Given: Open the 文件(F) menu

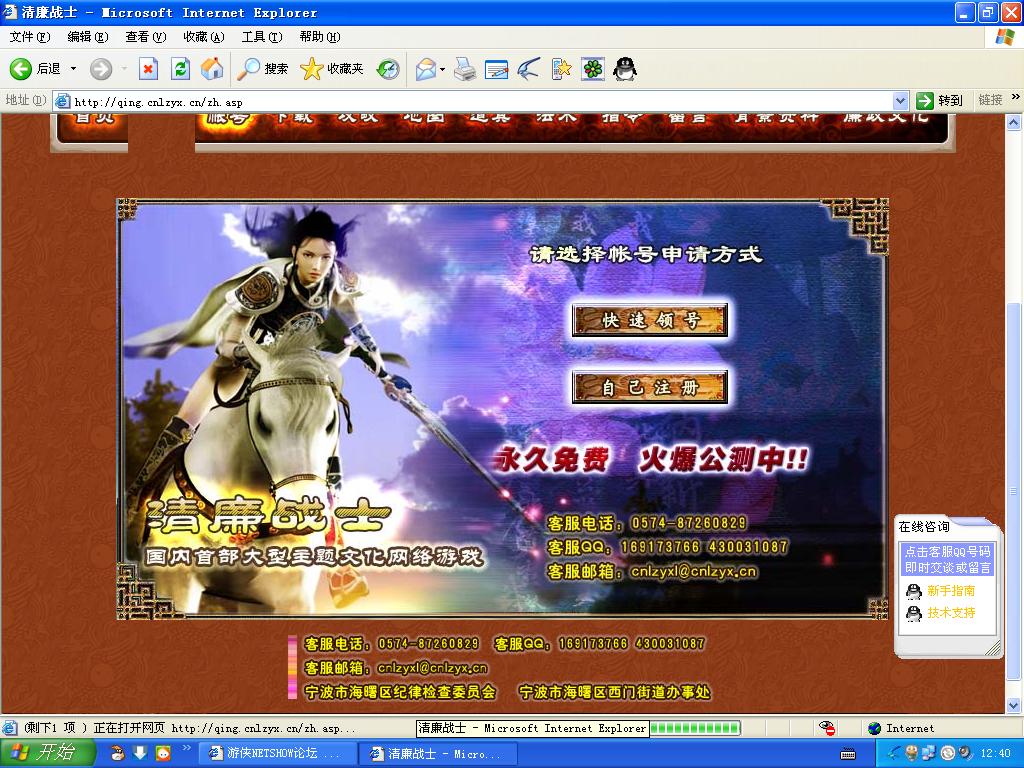Looking at the screenshot, I should pyautogui.click(x=30, y=37).
